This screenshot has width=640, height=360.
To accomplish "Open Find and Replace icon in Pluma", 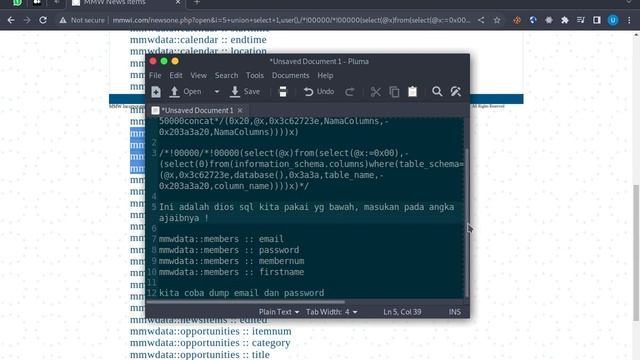I will click(456, 92).
